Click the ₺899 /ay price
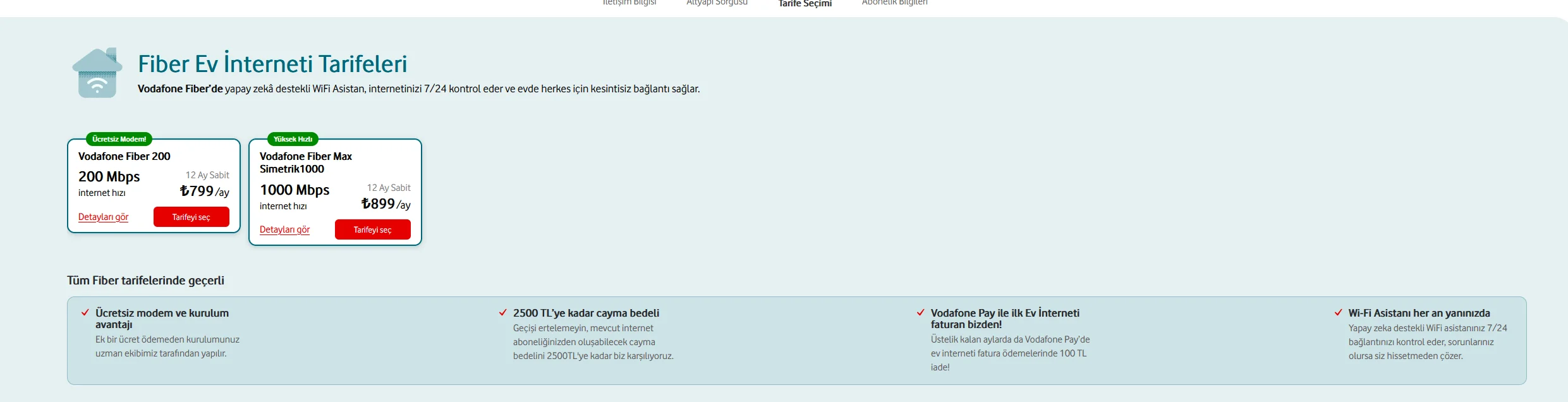1568x402 pixels. point(386,204)
